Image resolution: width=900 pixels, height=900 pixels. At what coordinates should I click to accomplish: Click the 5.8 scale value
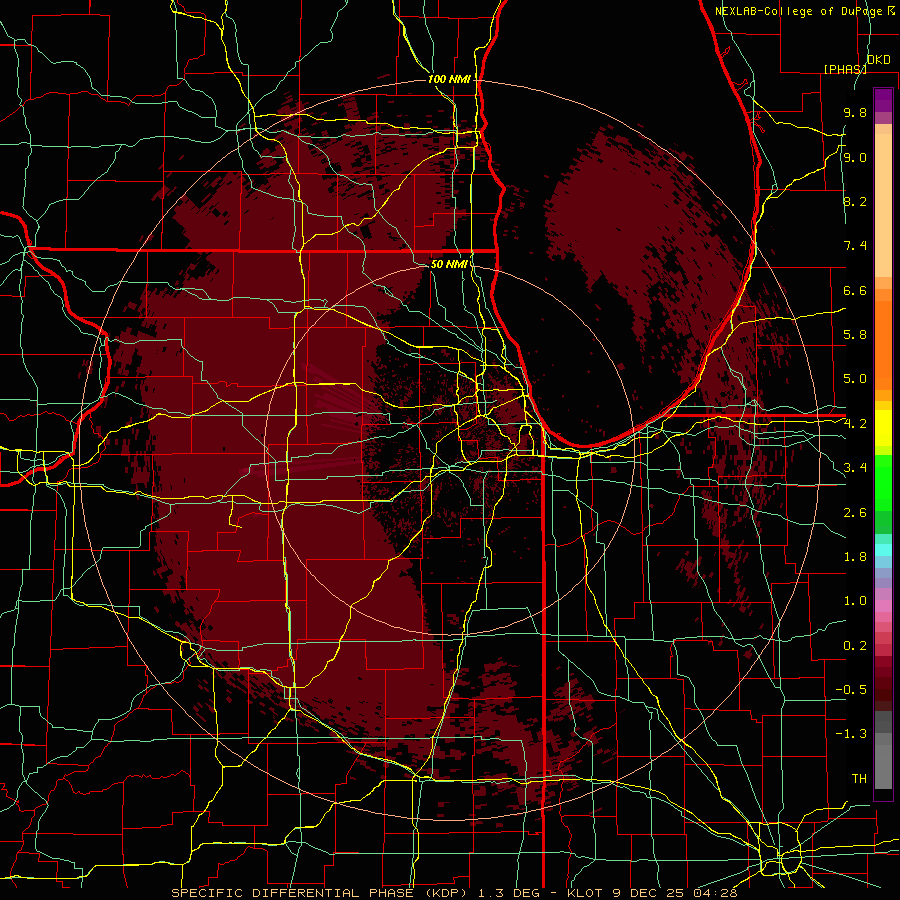click(x=855, y=335)
